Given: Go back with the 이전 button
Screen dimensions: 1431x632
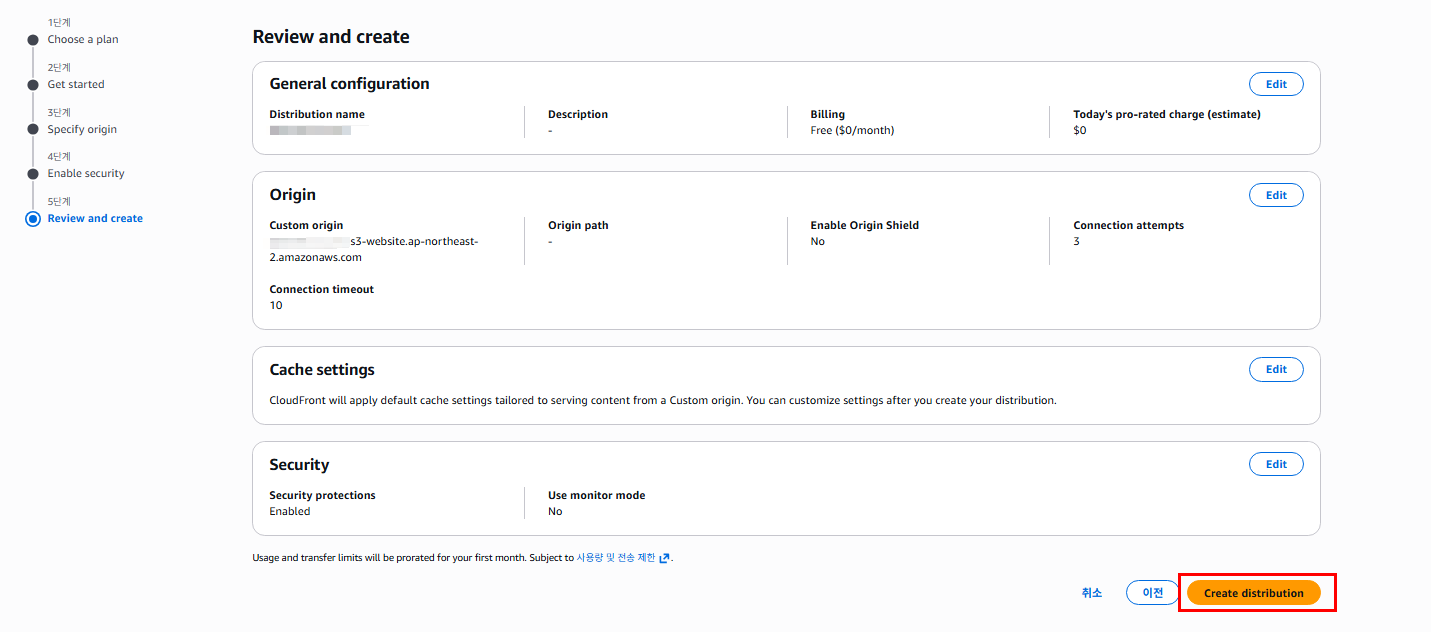Looking at the screenshot, I should point(1153,593).
